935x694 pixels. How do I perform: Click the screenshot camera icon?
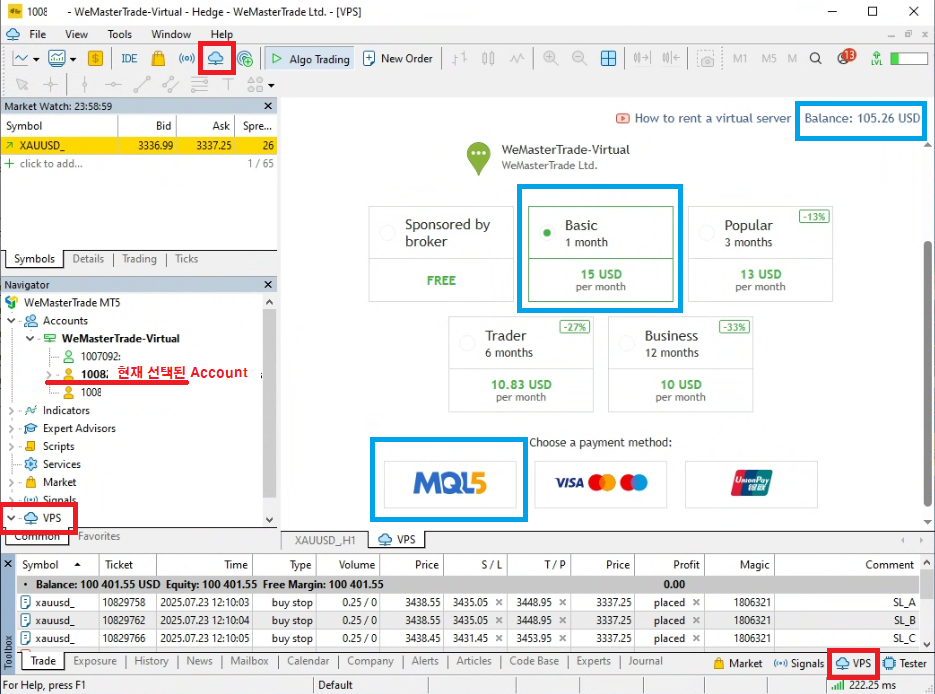[705, 59]
